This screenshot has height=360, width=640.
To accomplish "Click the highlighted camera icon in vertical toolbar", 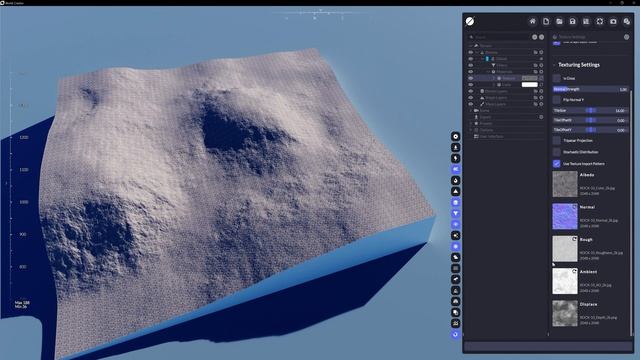I will tap(456, 169).
